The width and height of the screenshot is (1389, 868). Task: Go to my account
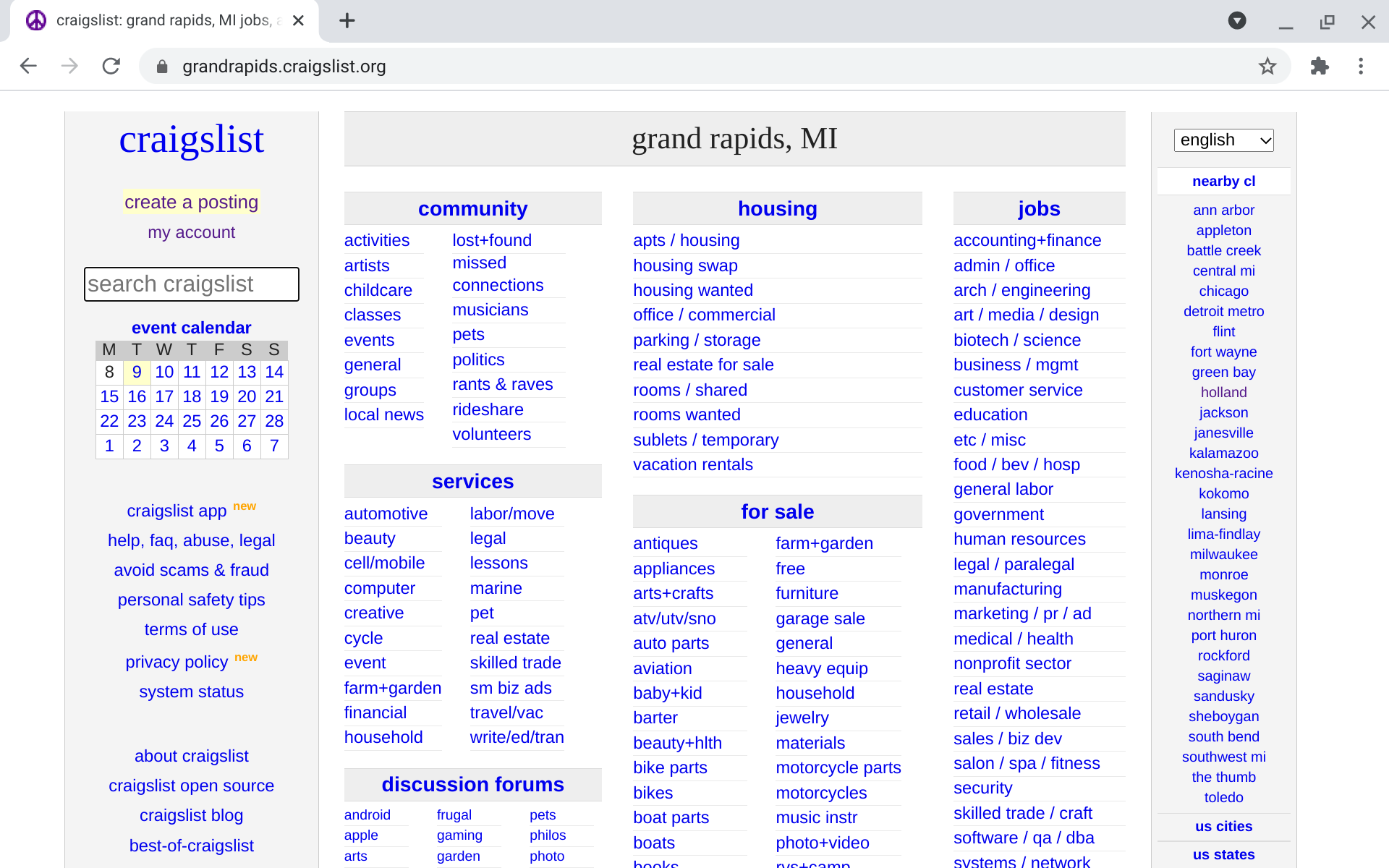click(191, 232)
